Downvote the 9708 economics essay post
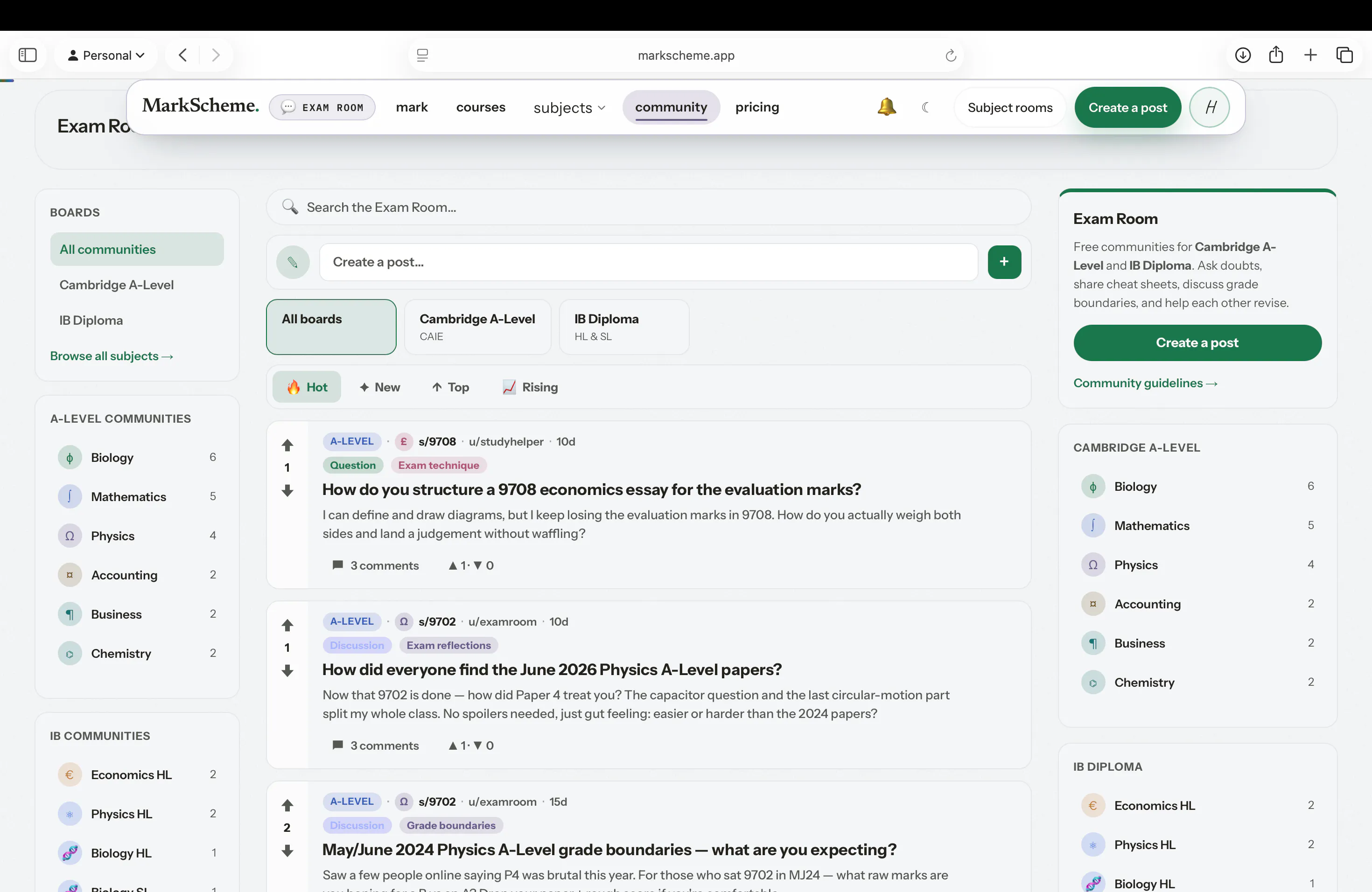 287,490
